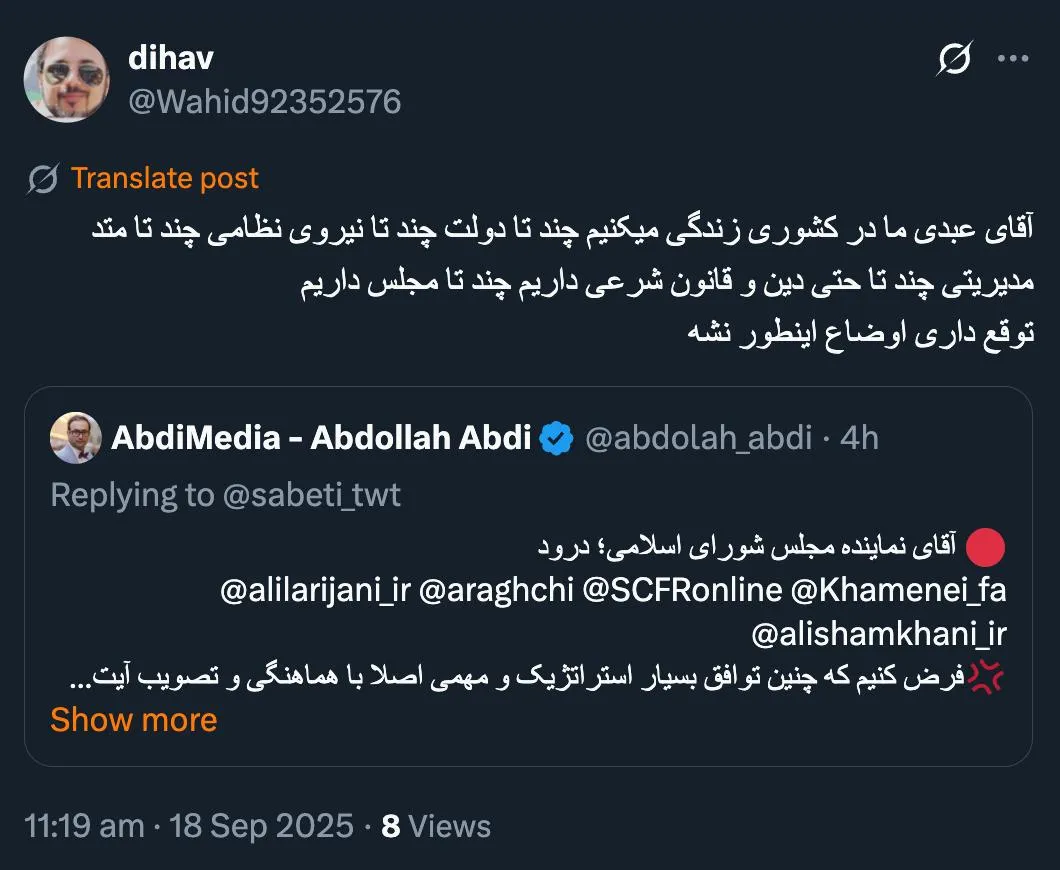Click the Grok slash icon near Translate post
Screen dimensions: 1060x870
click(x=44, y=177)
